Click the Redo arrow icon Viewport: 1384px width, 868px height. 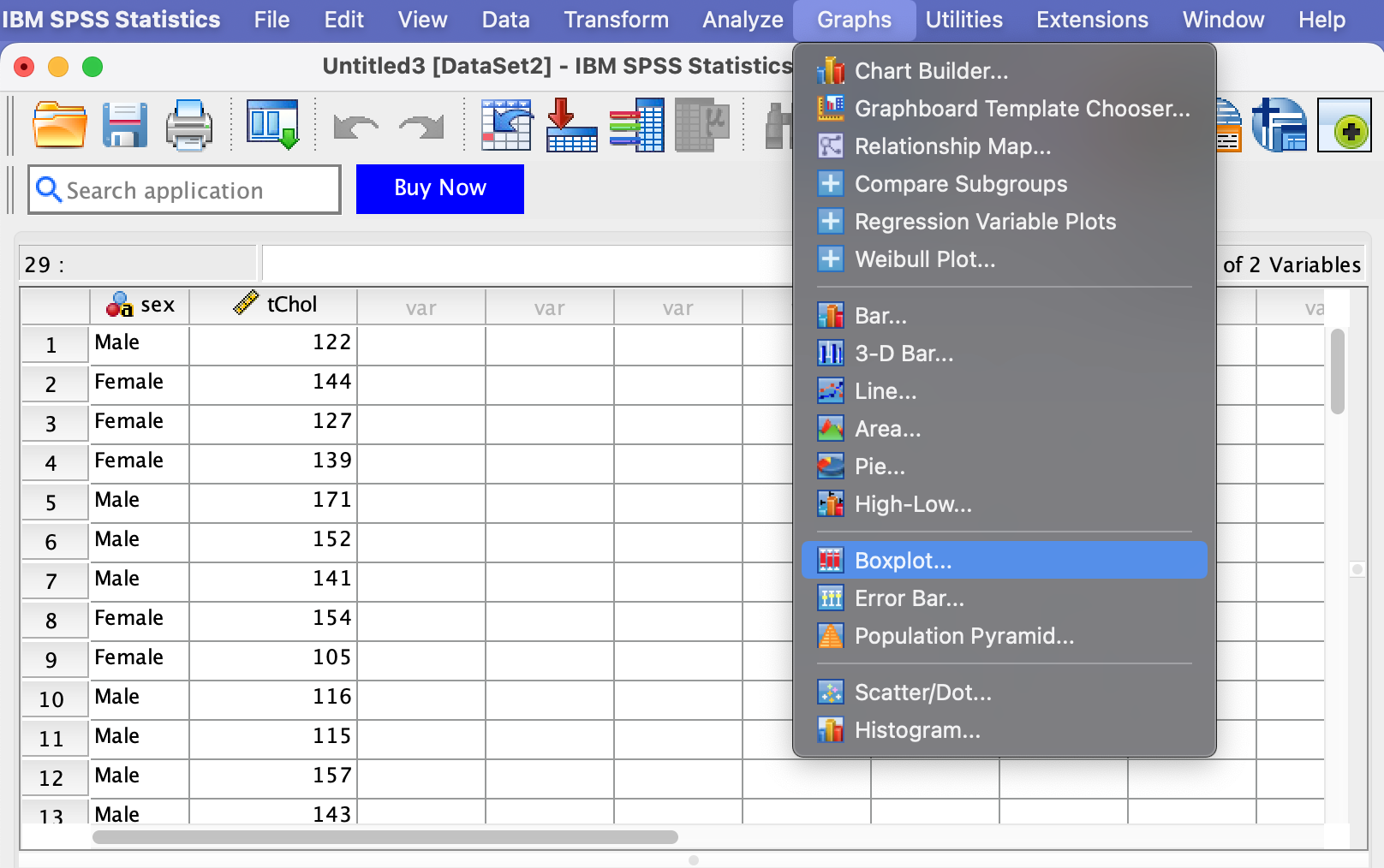[x=421, y=127]
